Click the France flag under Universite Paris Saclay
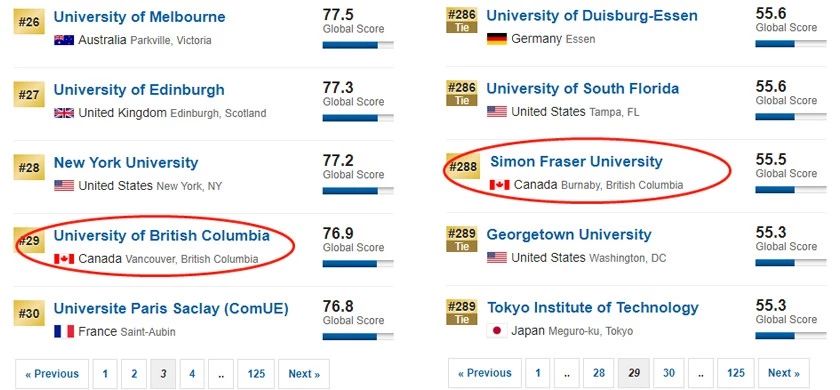 pos(64,332)
